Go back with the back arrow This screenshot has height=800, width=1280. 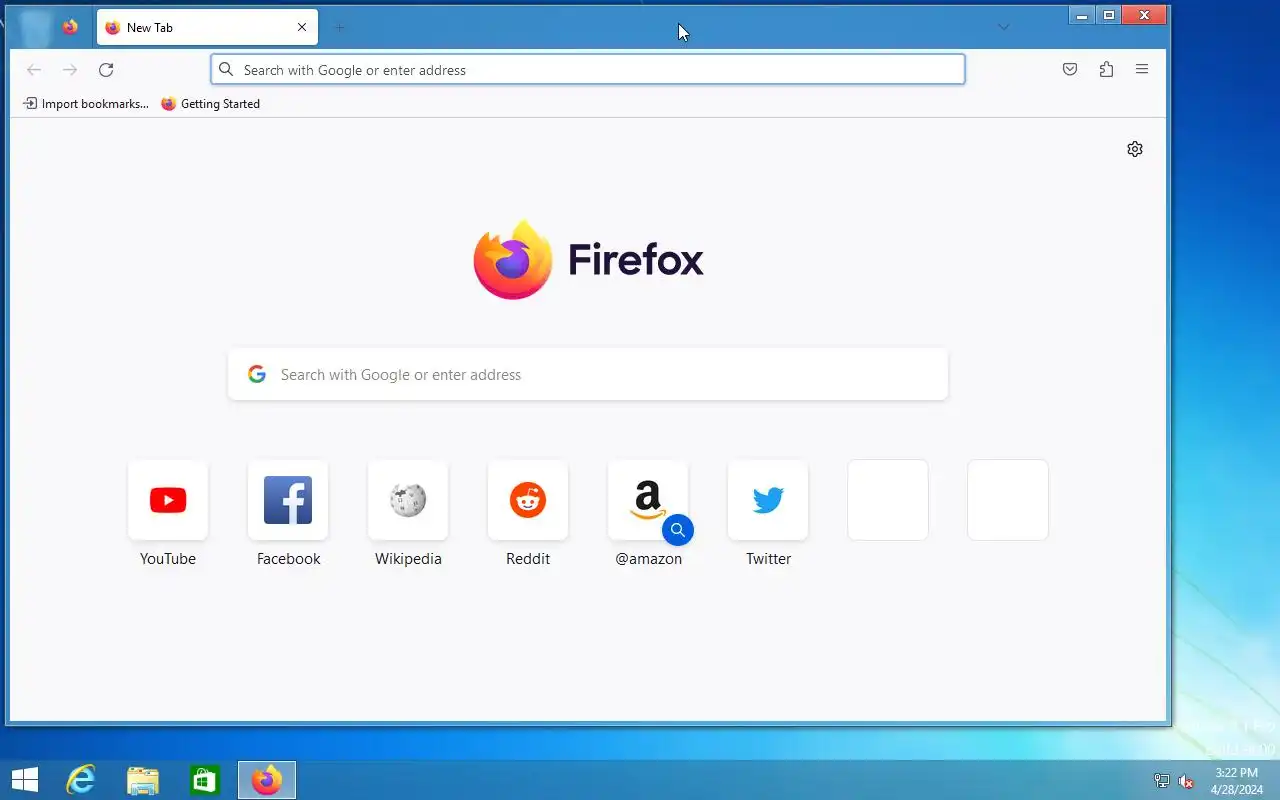34,70
